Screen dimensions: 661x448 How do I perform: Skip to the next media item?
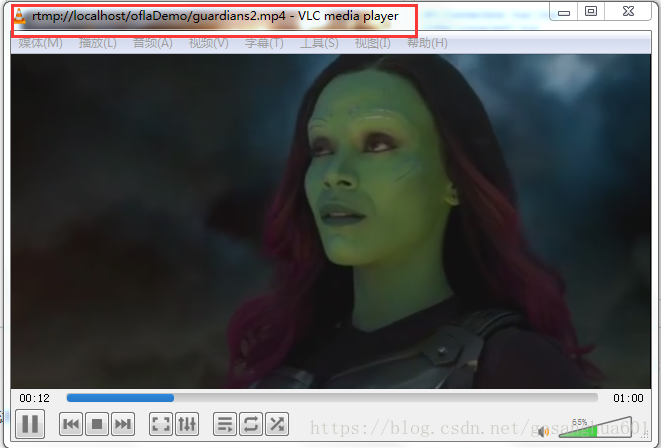pos(123,424)
